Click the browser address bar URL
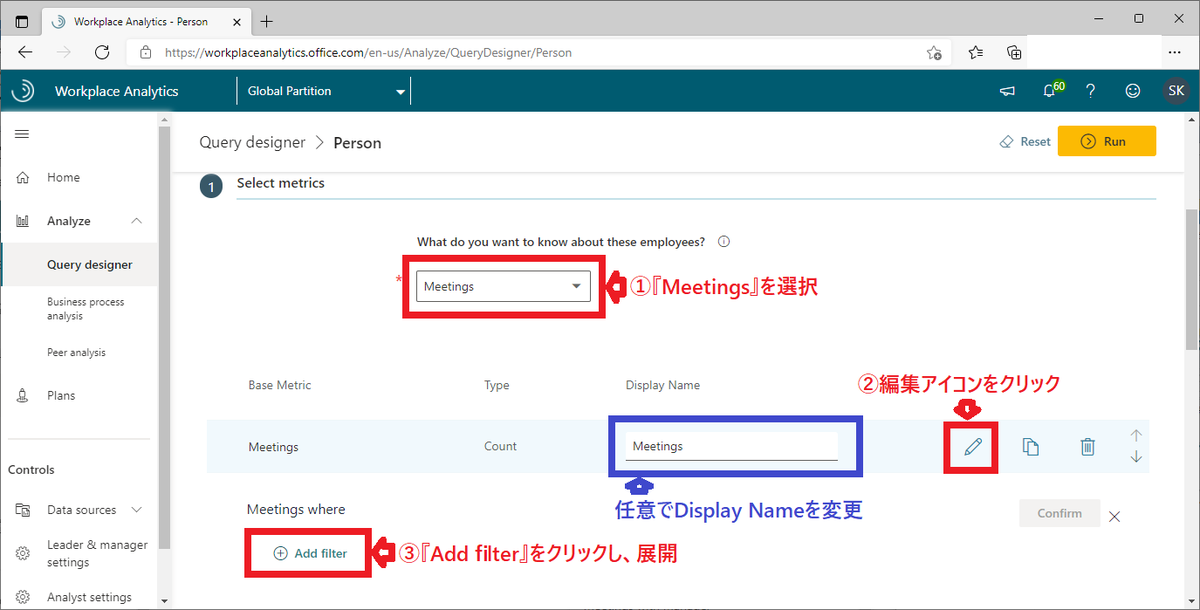Screen dimensions: 1200x610 [x=368, y=53]
